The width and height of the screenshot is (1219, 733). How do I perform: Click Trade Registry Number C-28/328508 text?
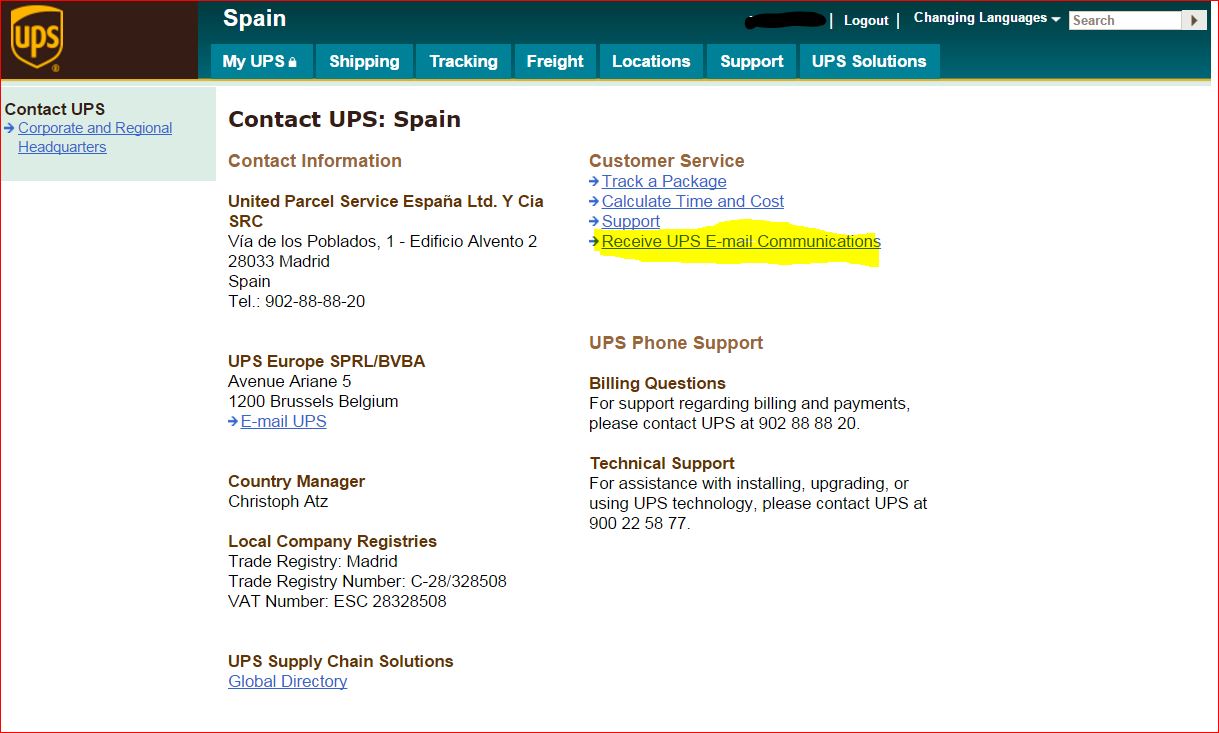click(x=367, y=581)
